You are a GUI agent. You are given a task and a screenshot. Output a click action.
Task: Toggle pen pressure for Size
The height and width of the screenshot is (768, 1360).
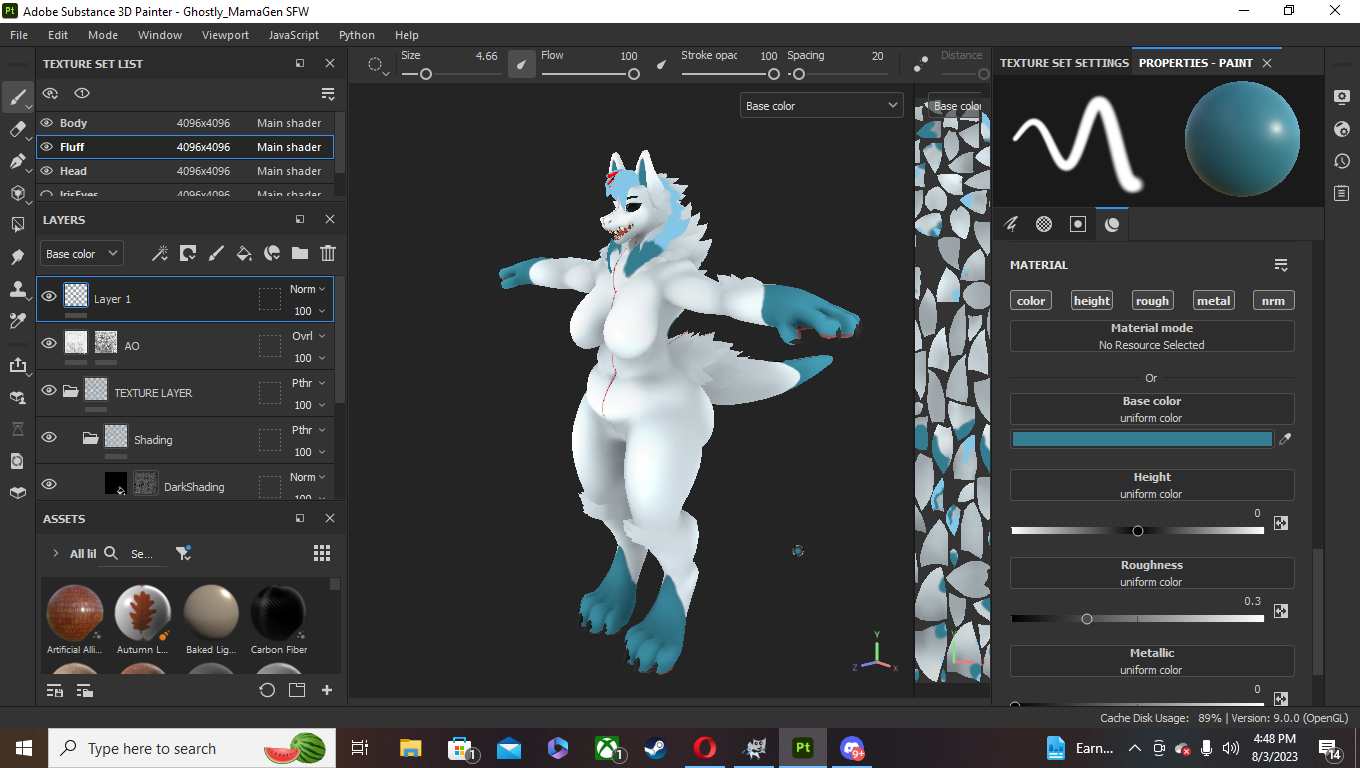pos(522,64)
